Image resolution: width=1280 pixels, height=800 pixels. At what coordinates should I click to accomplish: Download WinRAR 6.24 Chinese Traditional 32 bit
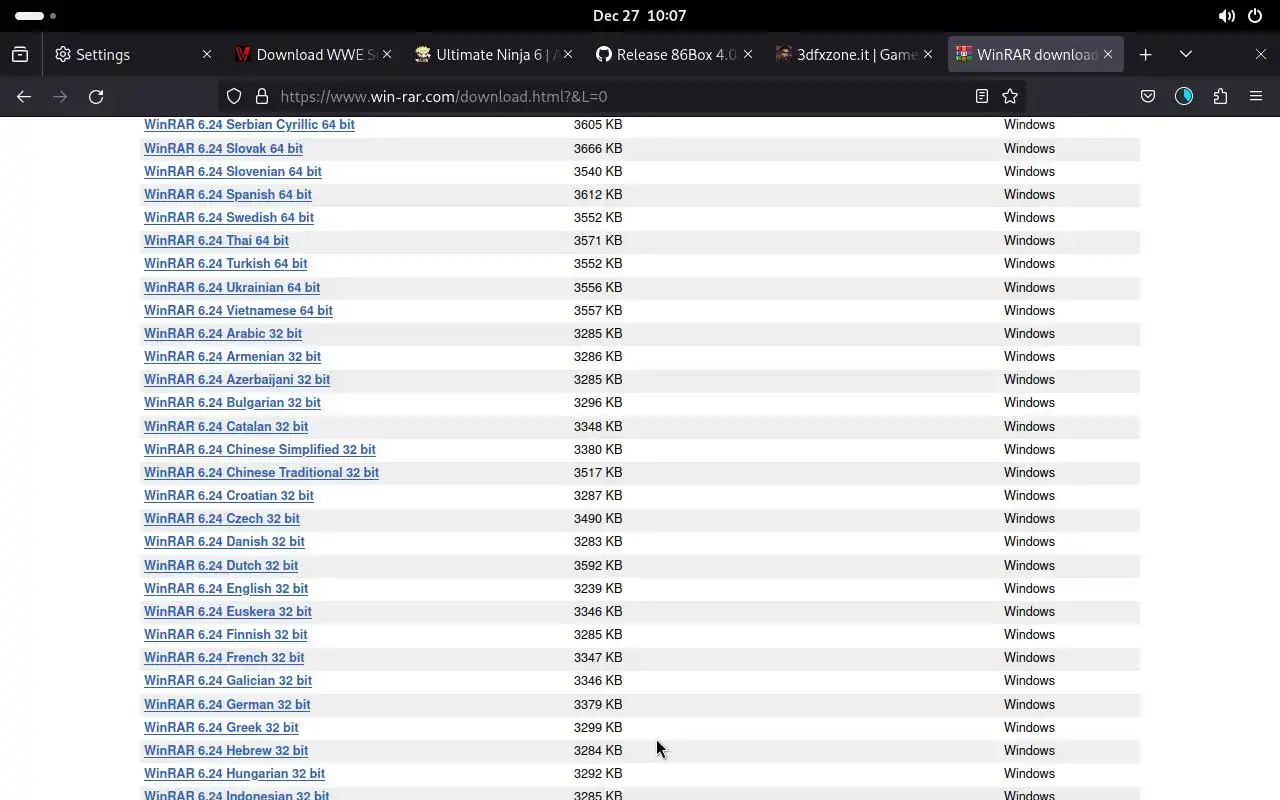[261, 472]
